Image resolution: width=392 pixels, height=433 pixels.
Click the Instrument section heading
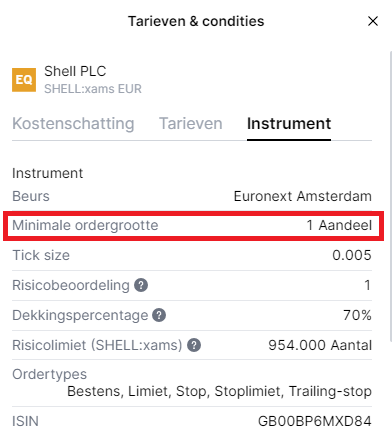(x=48, y=173)
